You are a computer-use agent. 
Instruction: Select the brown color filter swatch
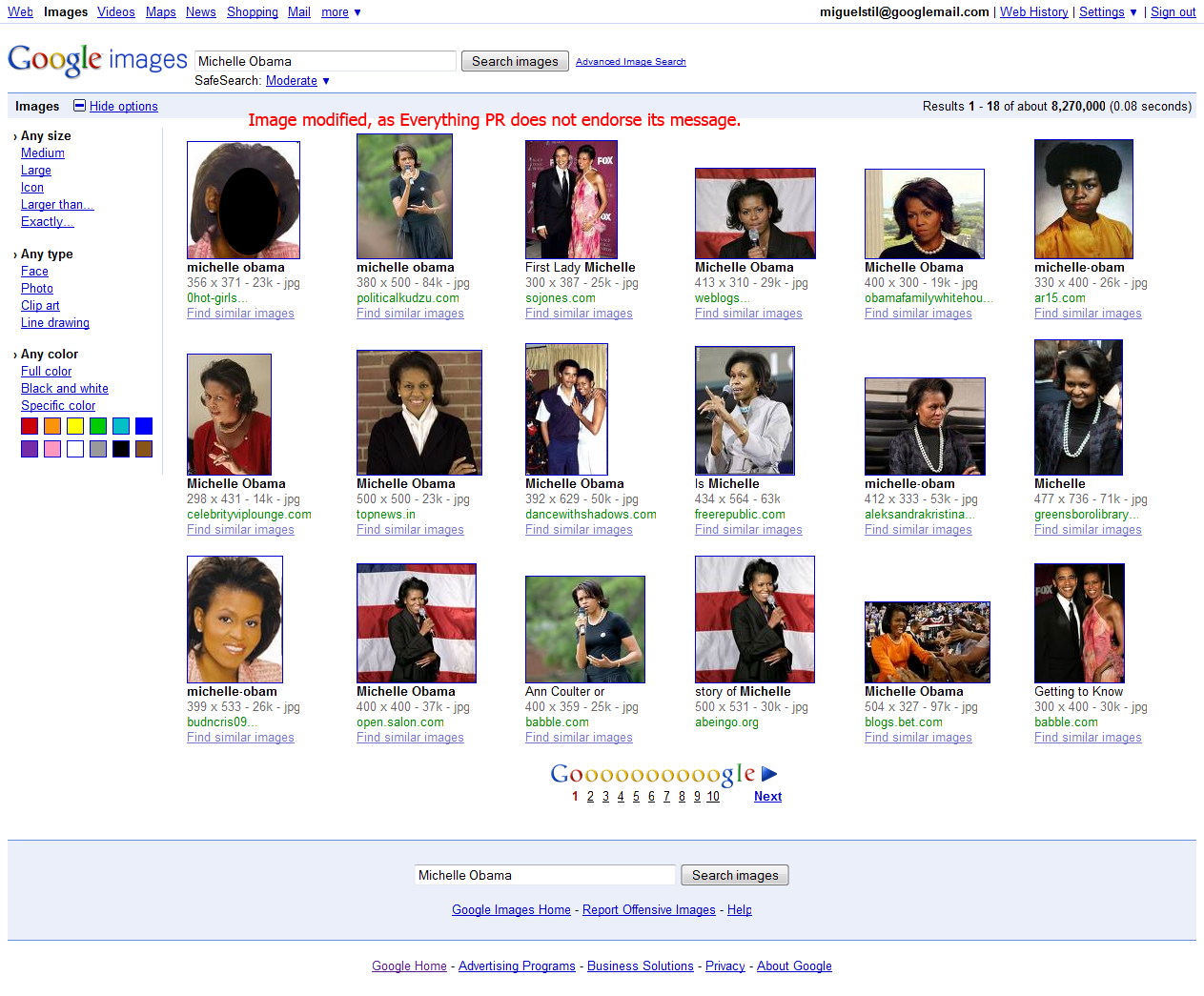click(x=144, y=449)
